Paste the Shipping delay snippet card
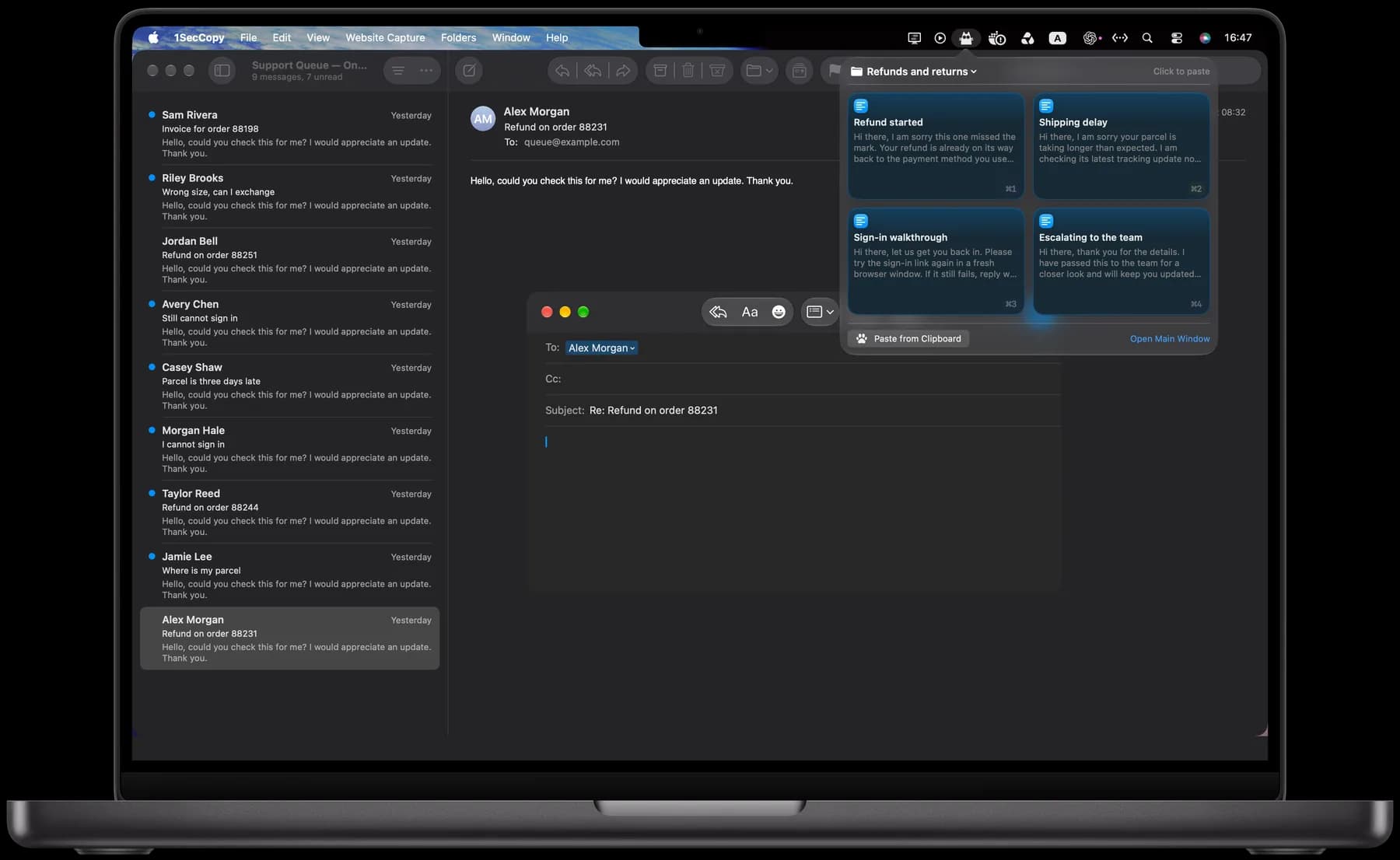This screenshot has width=1400, height=860. (x=1121, y=146)
